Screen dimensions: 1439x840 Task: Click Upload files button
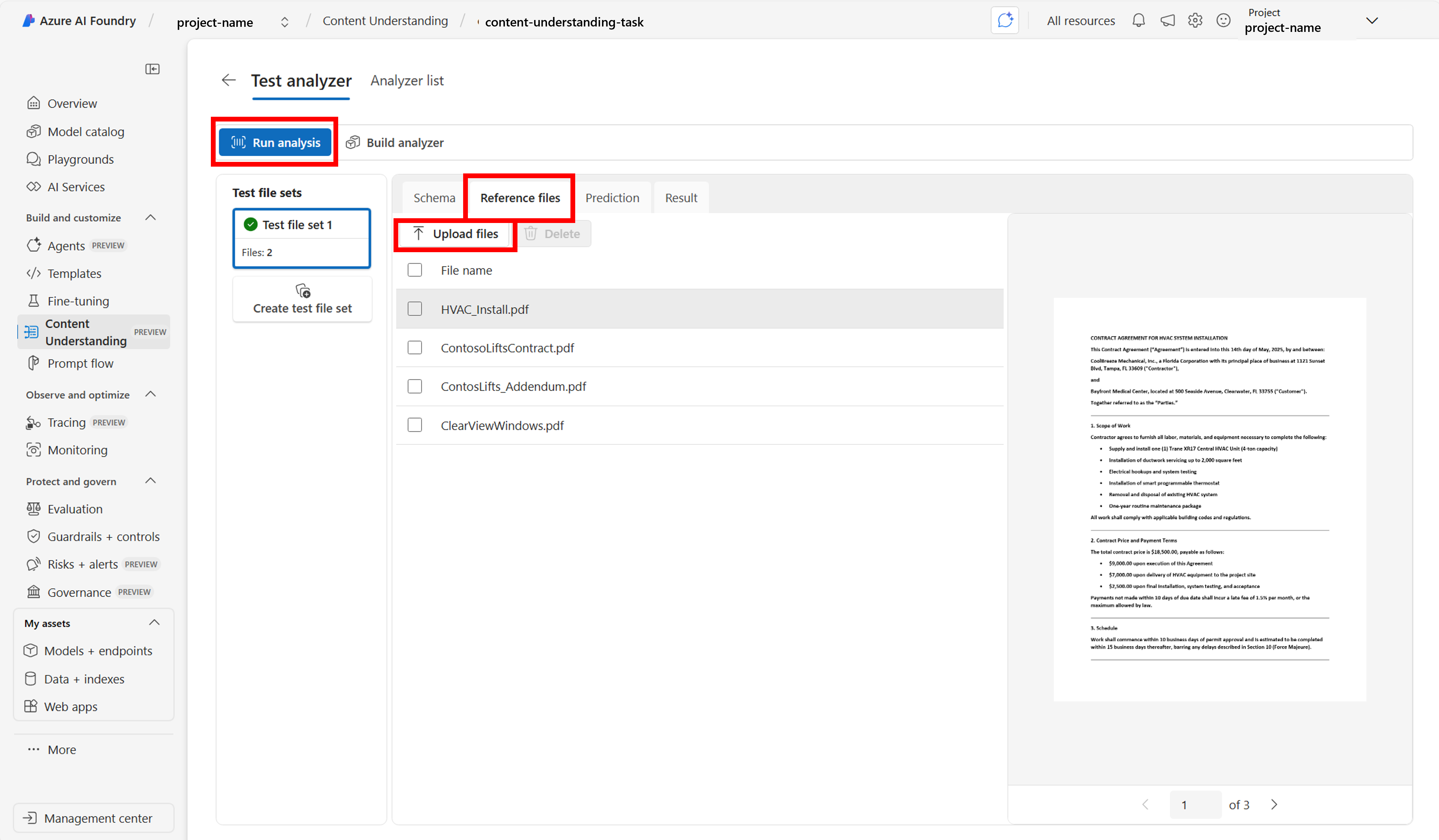tap(455, 234)
